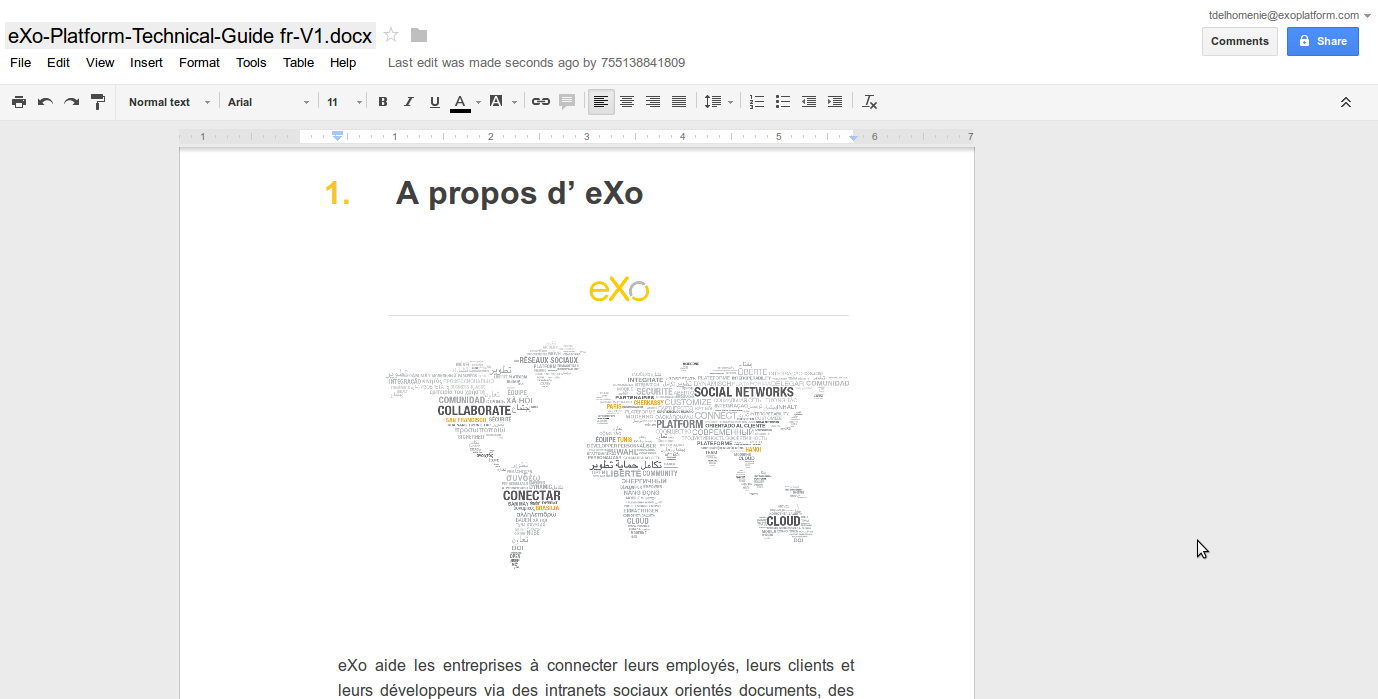Star the document next to its title
This screenshot has width=1378, height=699.
point(391,35)
